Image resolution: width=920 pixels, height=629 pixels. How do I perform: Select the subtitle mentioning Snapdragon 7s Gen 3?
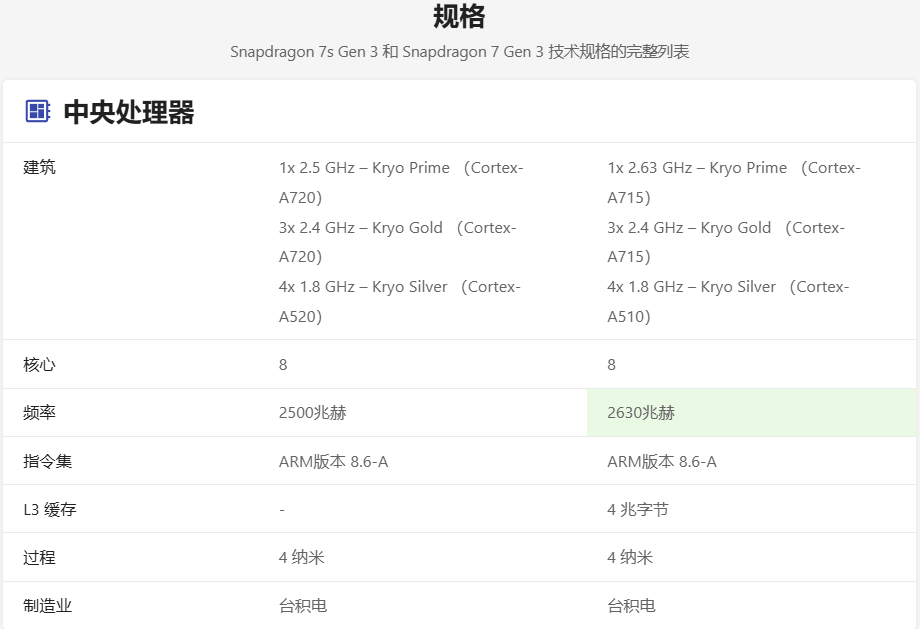(459, 52)
